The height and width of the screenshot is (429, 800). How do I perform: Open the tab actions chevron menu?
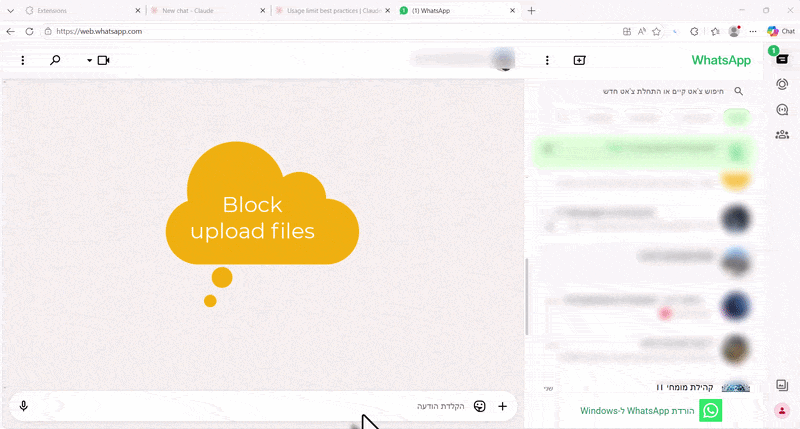(10, 11)
